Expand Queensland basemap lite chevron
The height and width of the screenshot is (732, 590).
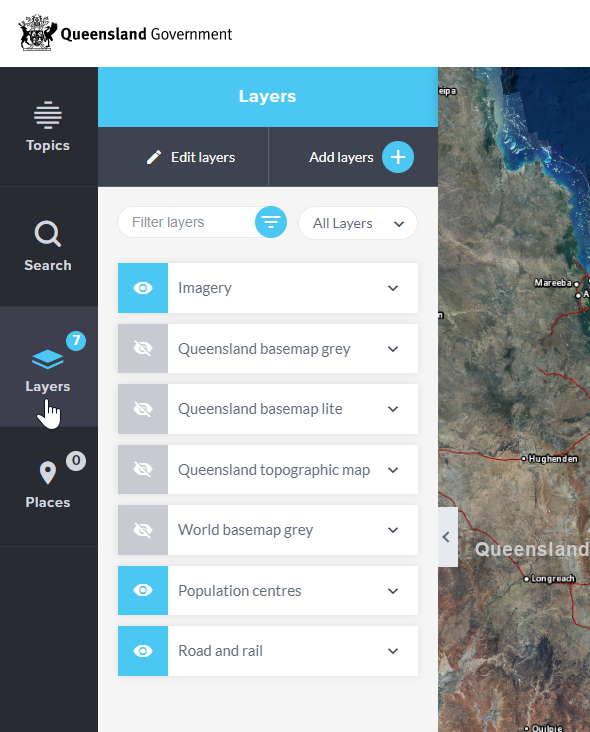(x=393, y=409)
